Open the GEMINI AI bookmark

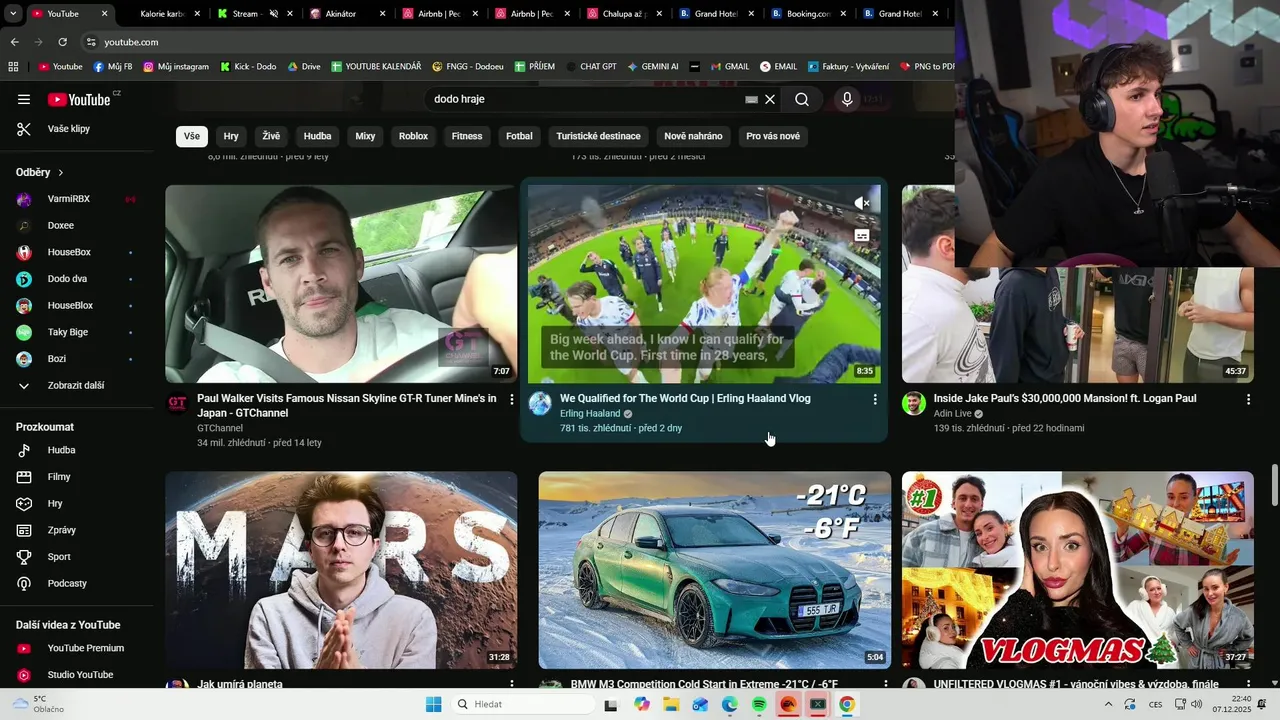652,67
